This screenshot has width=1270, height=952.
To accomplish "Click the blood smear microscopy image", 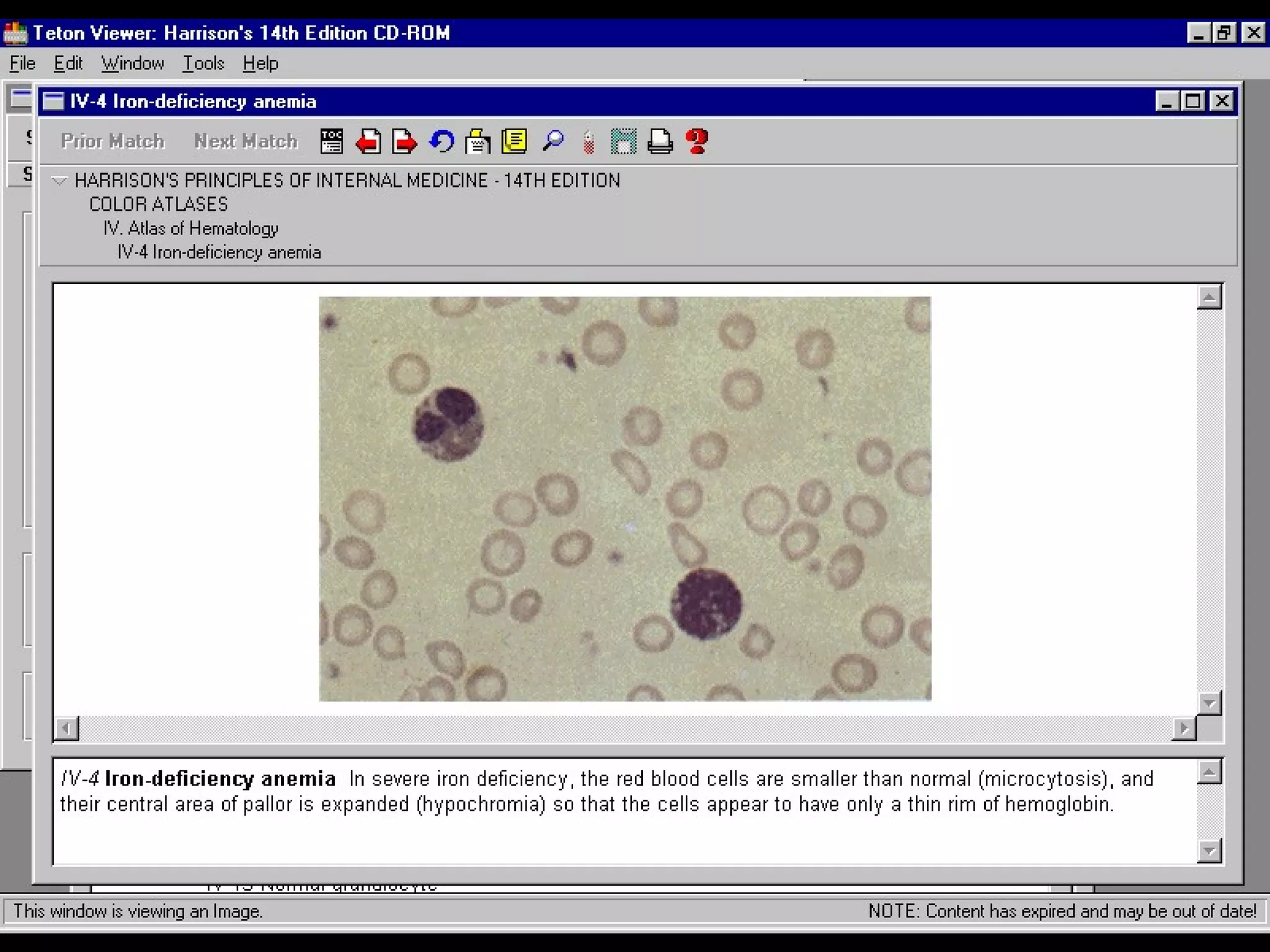I will coord(624,499).
